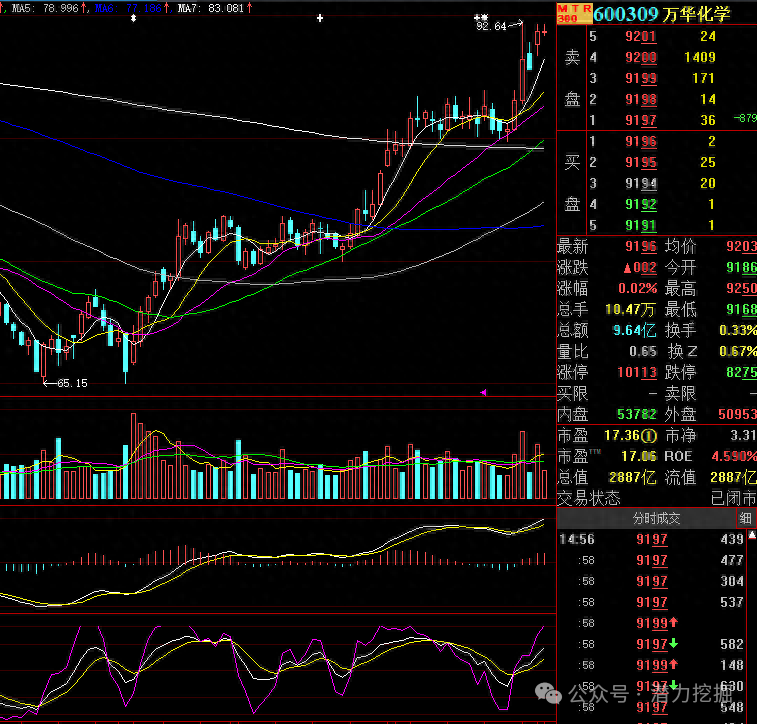Click the buy level 3 price 9194
Viewport: 757px width, 724px height.
click(x=641, y=183)
